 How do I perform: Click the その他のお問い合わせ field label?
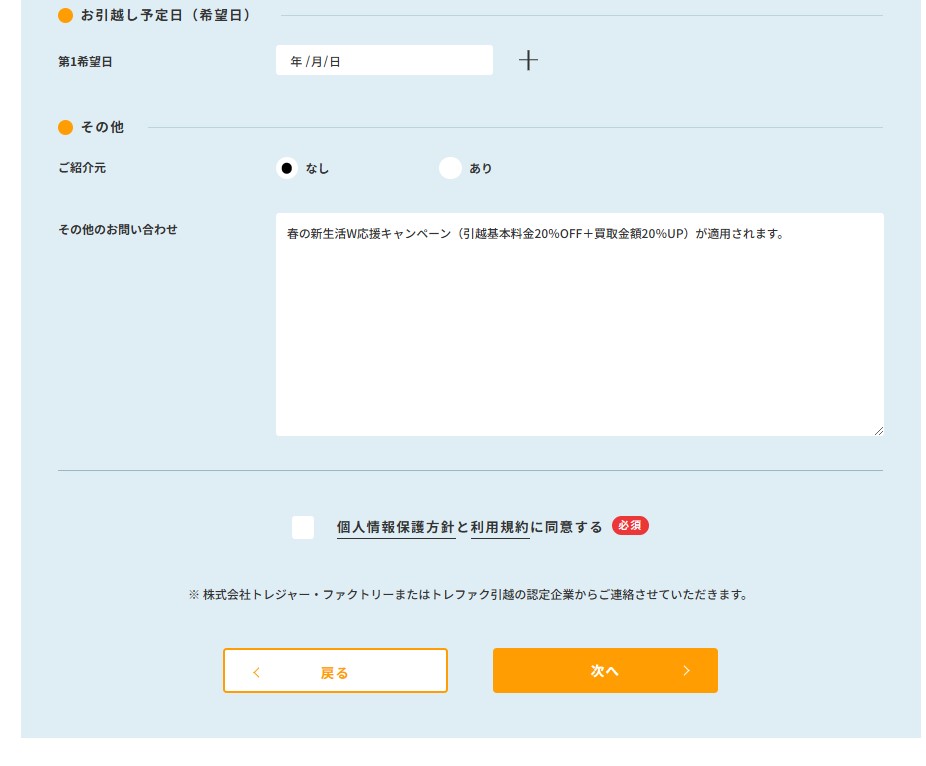click(118, 230)
